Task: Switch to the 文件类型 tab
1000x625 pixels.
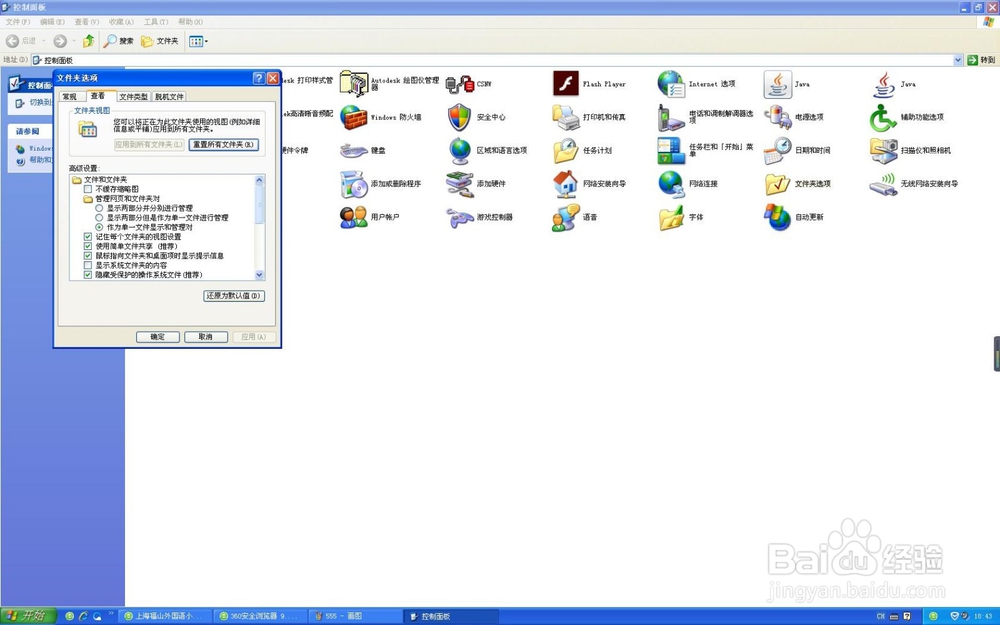Action: point(133,97)
